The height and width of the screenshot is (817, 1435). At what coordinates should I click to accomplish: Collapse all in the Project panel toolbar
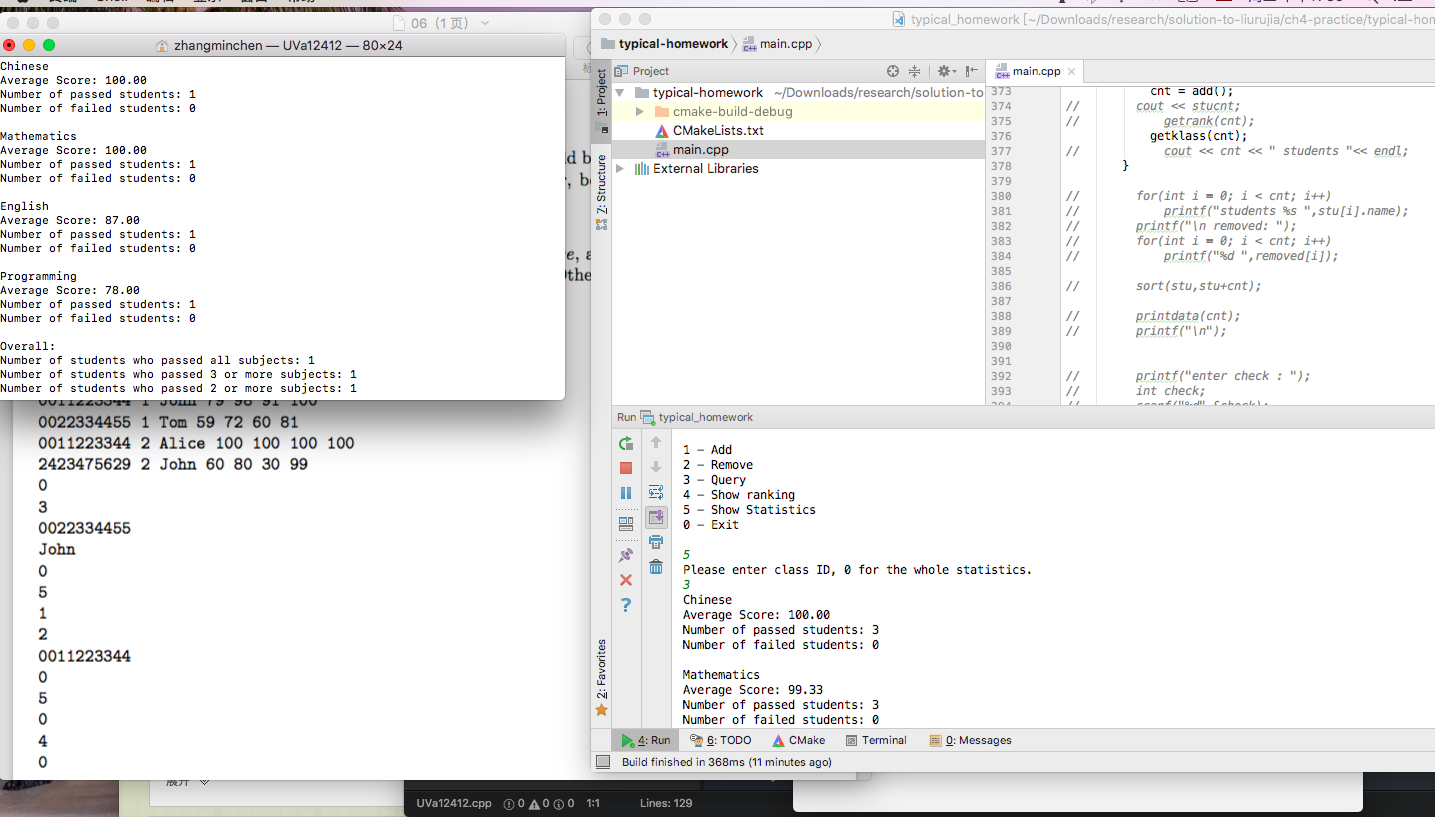tap(914, 71)
